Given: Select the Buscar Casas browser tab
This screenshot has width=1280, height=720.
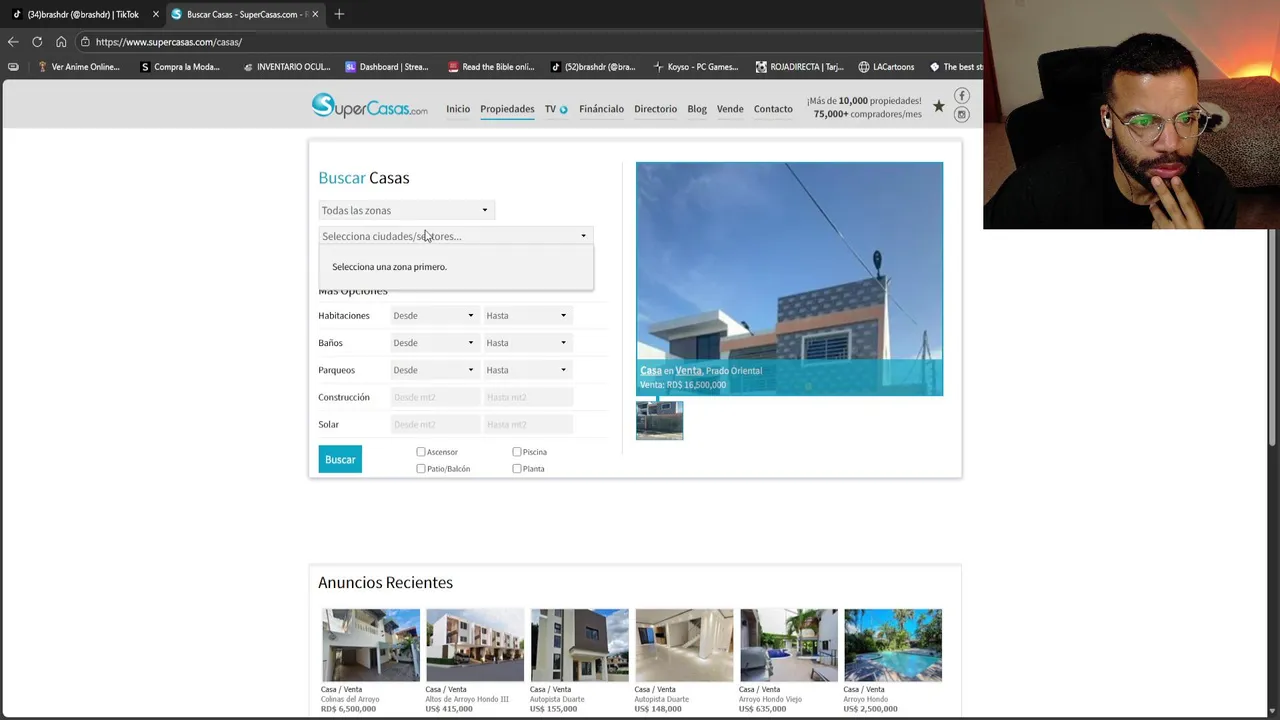Looking at the screenshot, I should (x=244, y=14).
